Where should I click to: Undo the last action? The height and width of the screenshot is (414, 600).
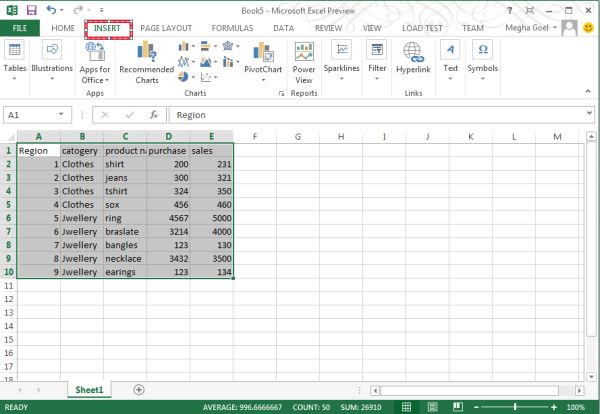[x=51, y=10]
